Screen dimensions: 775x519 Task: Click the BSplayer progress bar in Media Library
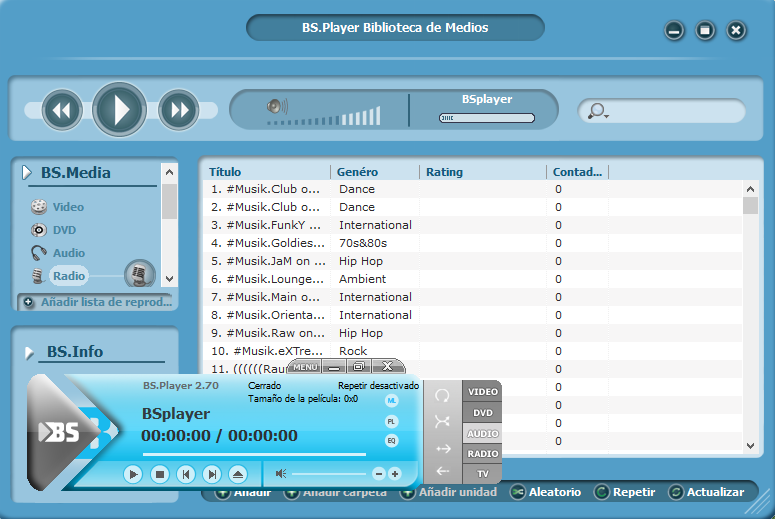point(487,118)
